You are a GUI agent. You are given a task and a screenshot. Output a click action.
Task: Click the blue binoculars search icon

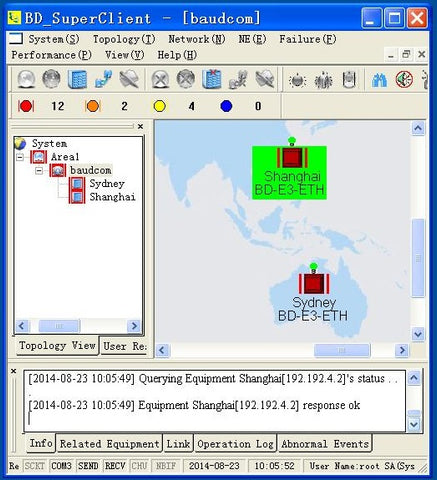379,80
